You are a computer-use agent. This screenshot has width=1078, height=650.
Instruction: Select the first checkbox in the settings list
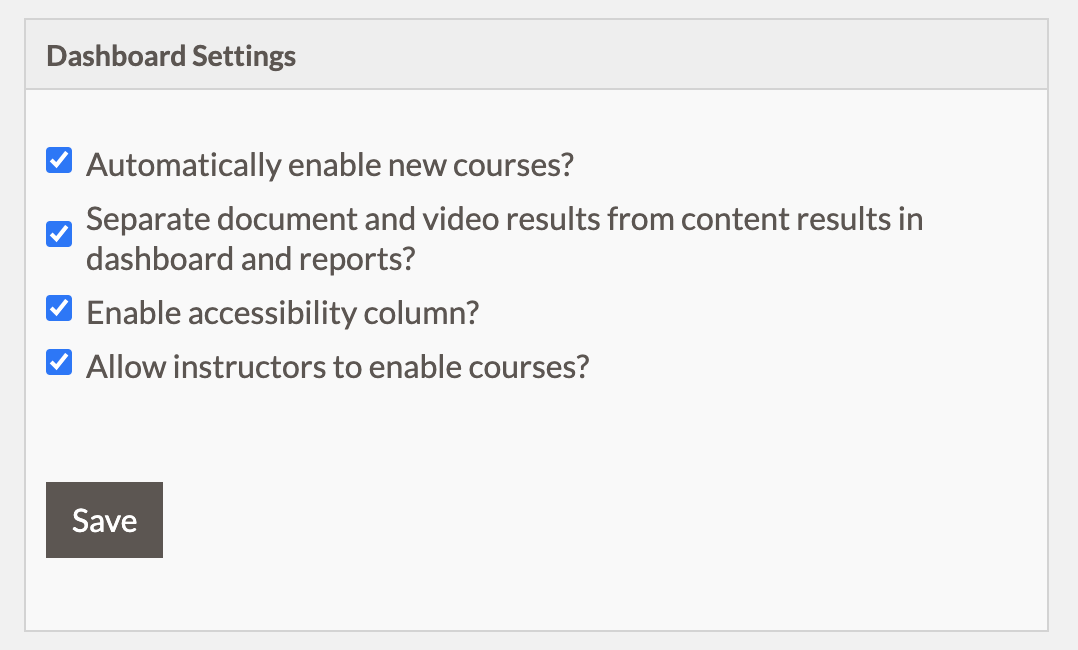(x=58, y=160)
